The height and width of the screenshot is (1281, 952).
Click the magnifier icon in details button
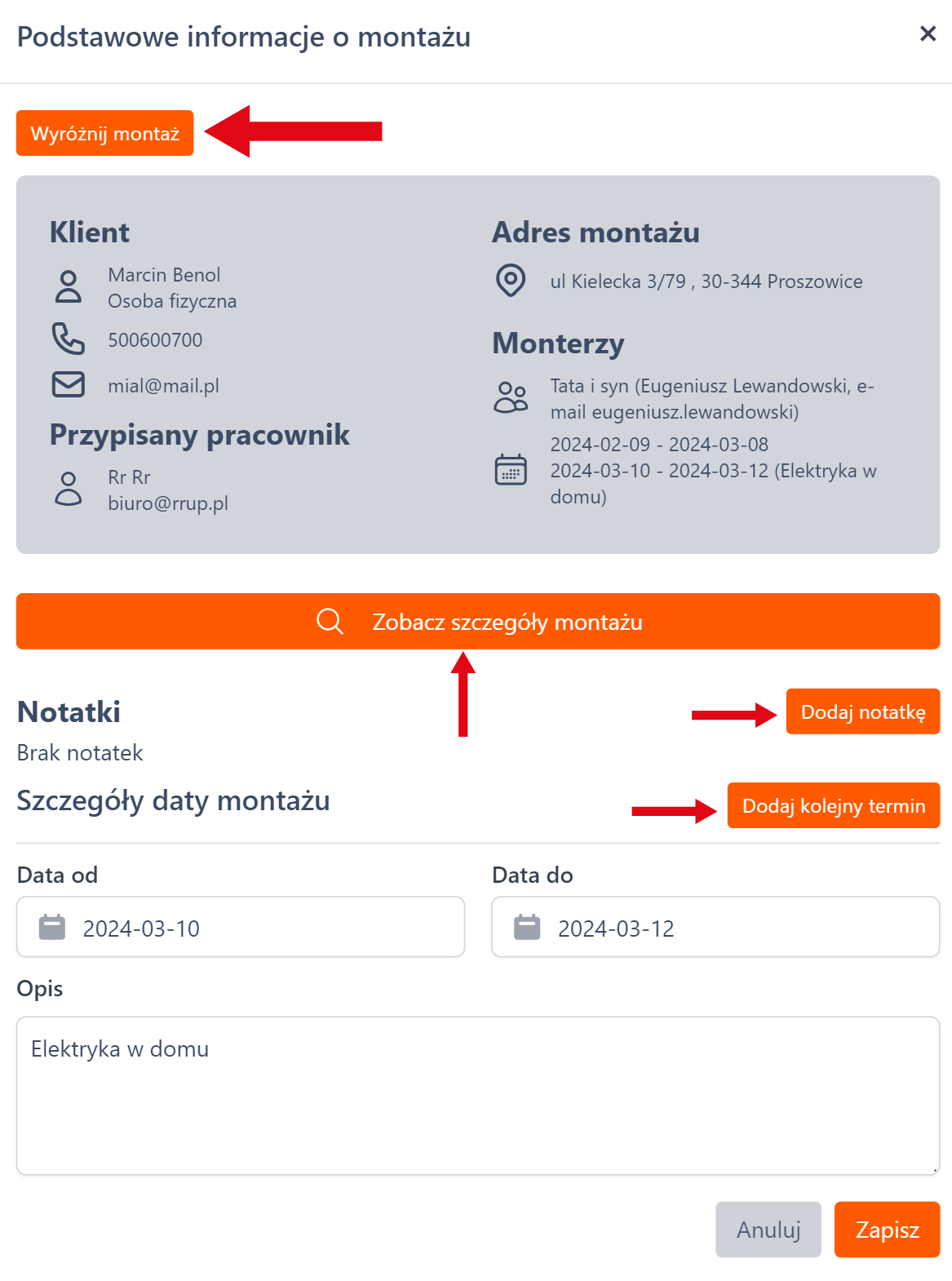coord(330,622)
